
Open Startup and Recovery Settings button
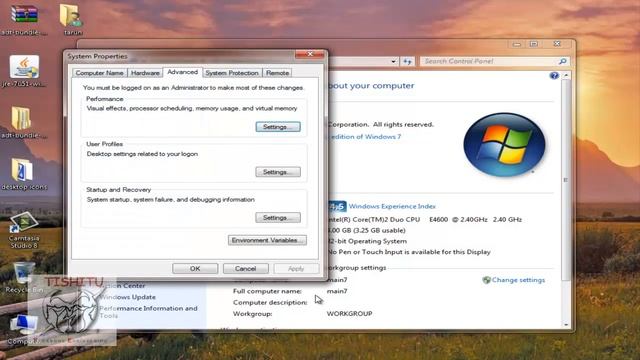278,218
